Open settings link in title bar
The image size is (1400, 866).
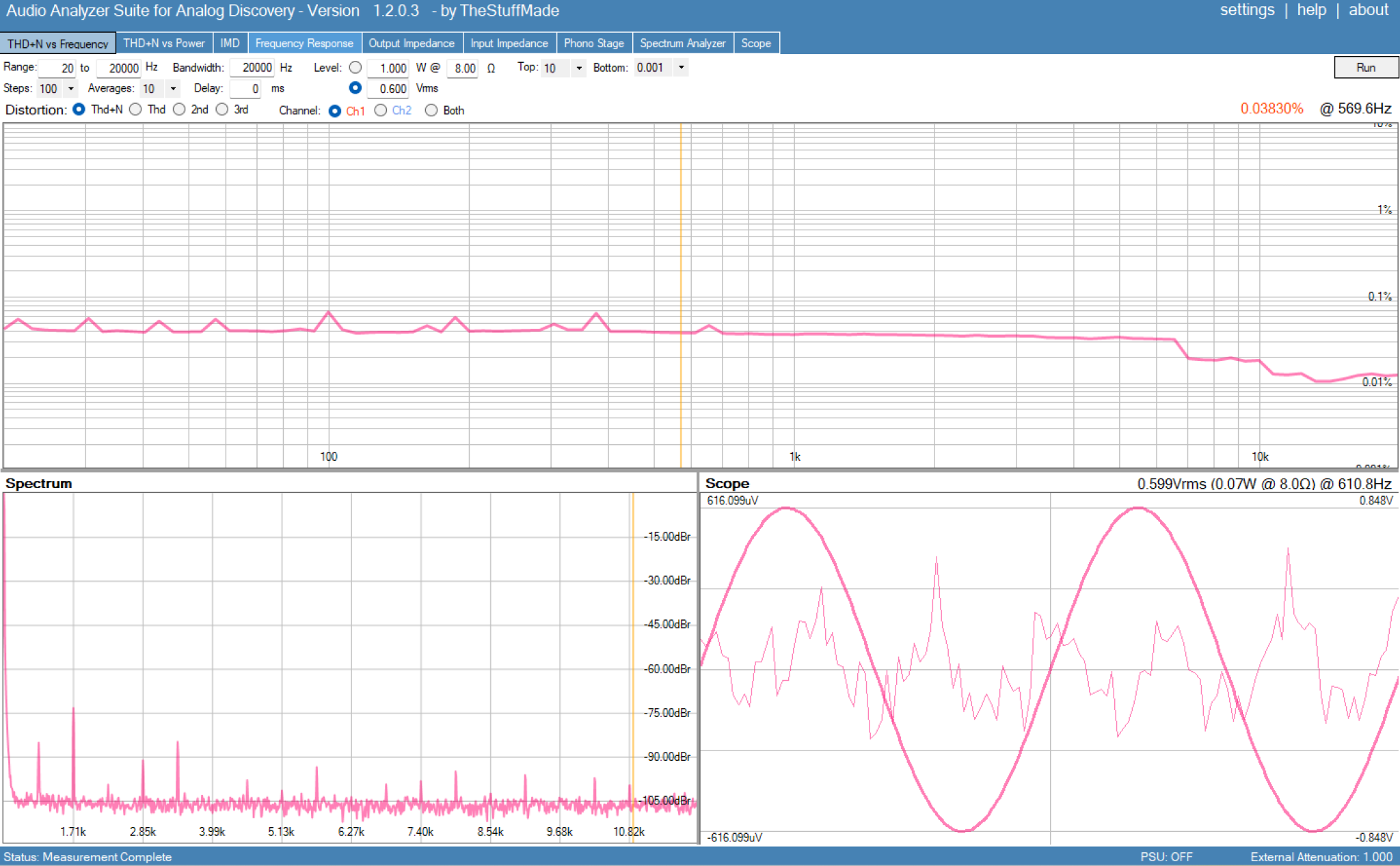1247,10
